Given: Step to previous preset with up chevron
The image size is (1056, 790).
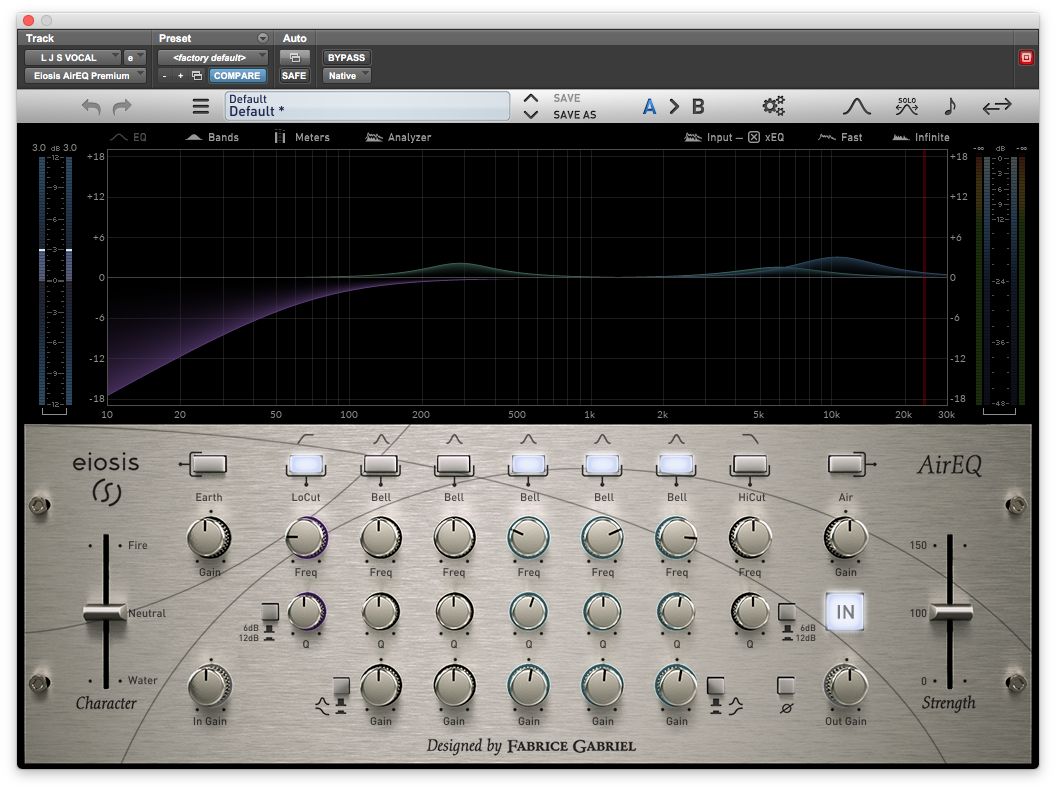Looking at the screenshot, I should click(x=531, y=98).
